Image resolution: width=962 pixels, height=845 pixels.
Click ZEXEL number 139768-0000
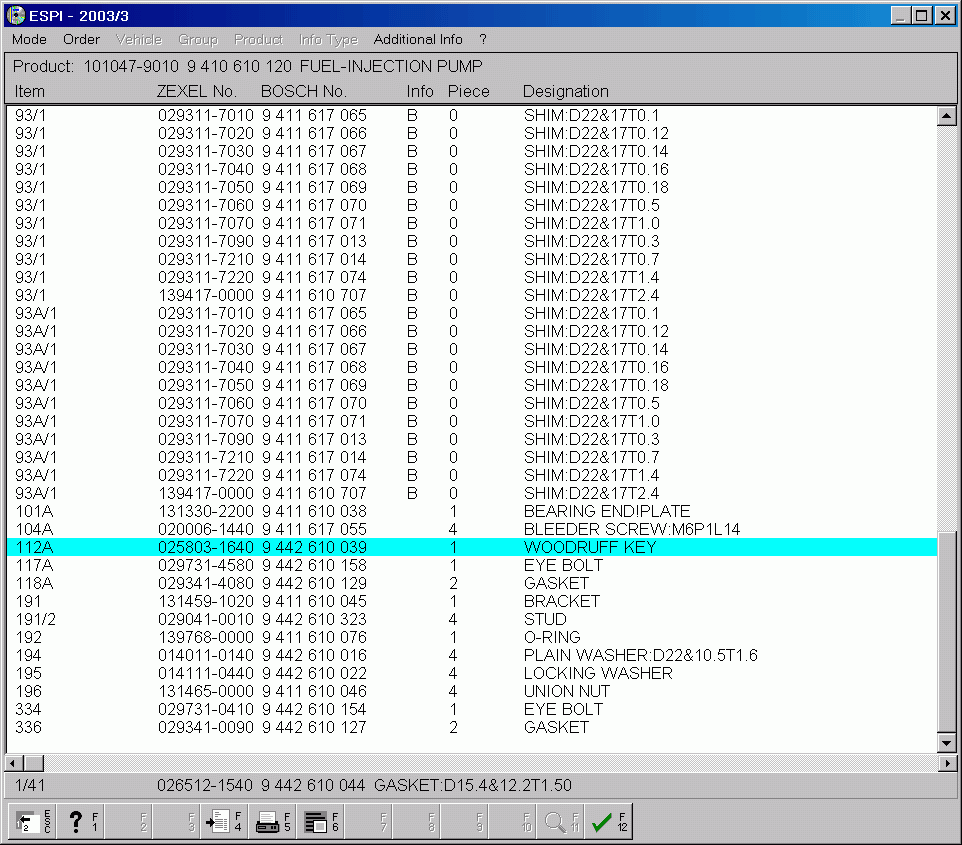tap(206, 637)
